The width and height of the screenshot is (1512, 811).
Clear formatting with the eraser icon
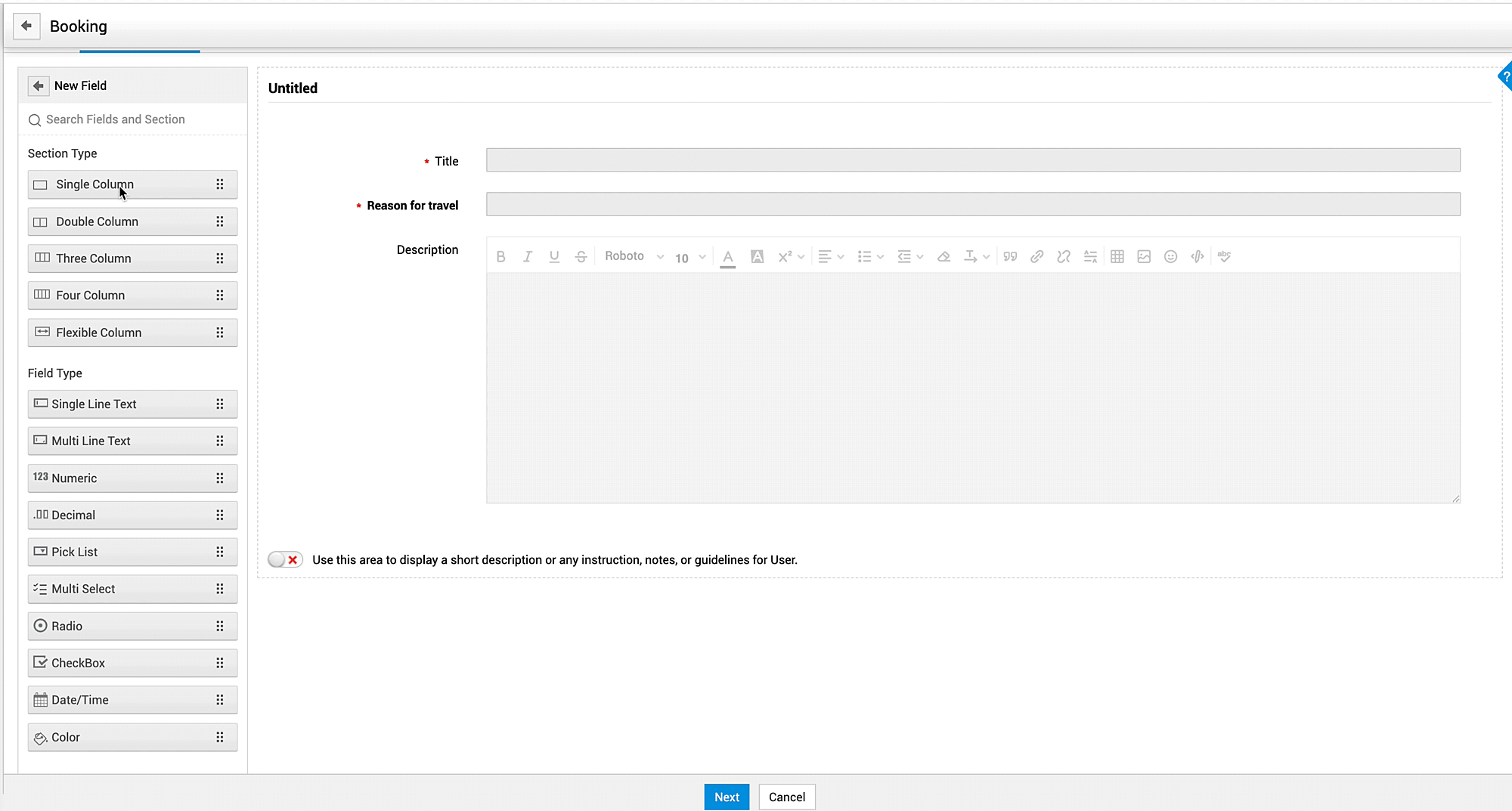[943, 256]
